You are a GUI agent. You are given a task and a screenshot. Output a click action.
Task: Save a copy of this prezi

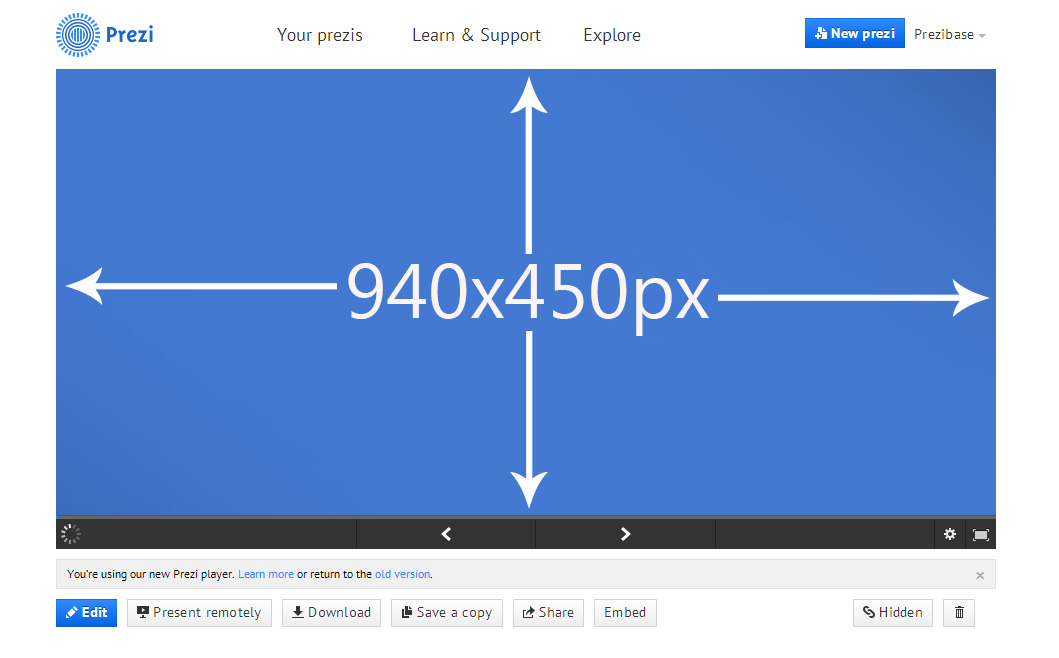point(446,612)
